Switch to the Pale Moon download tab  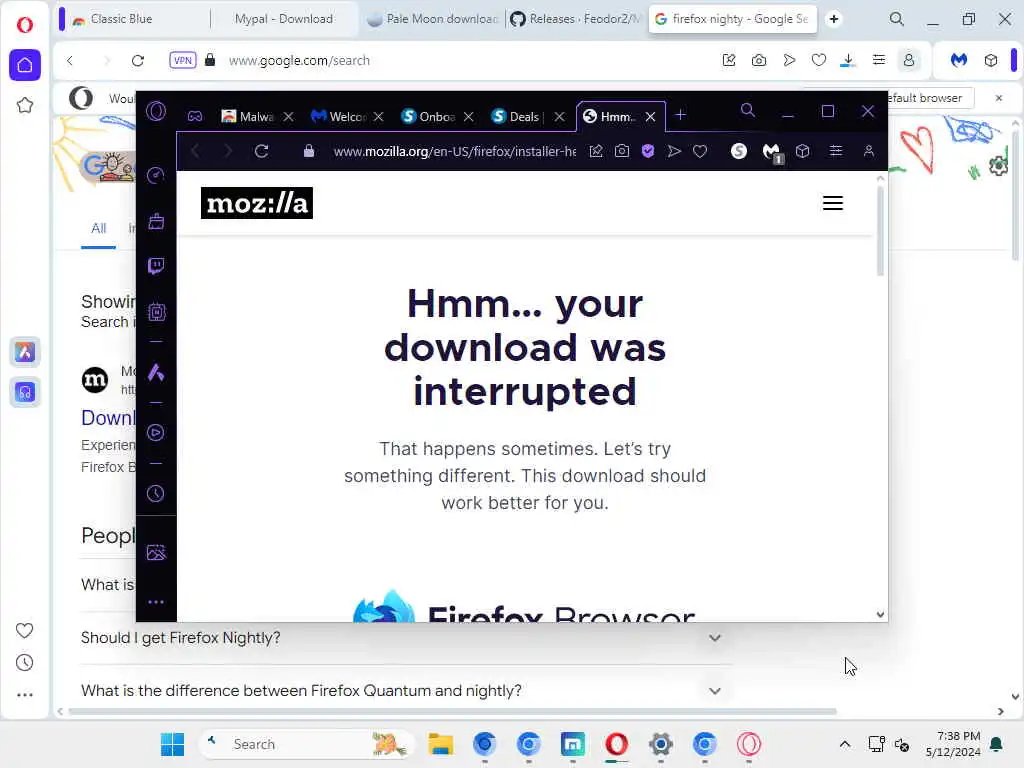point(432,19)
